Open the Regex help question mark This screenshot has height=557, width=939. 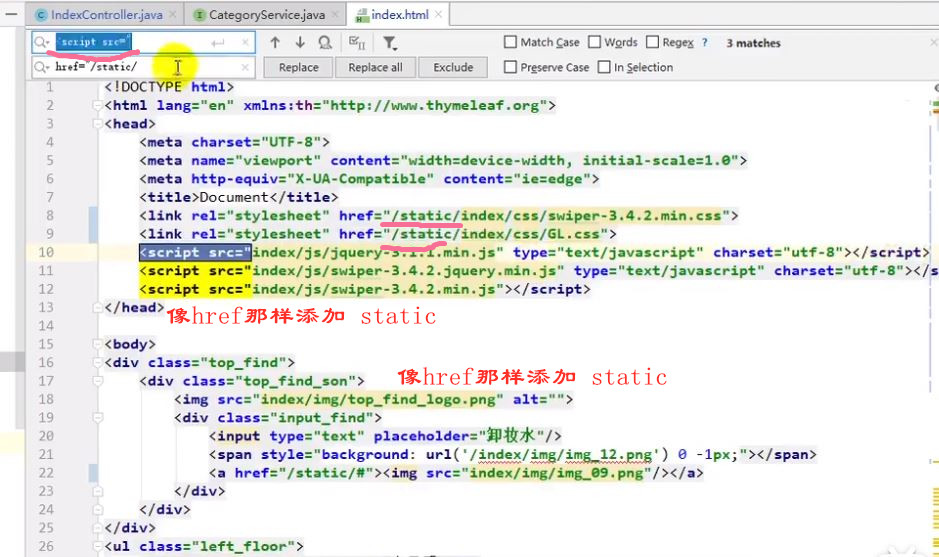705,43
